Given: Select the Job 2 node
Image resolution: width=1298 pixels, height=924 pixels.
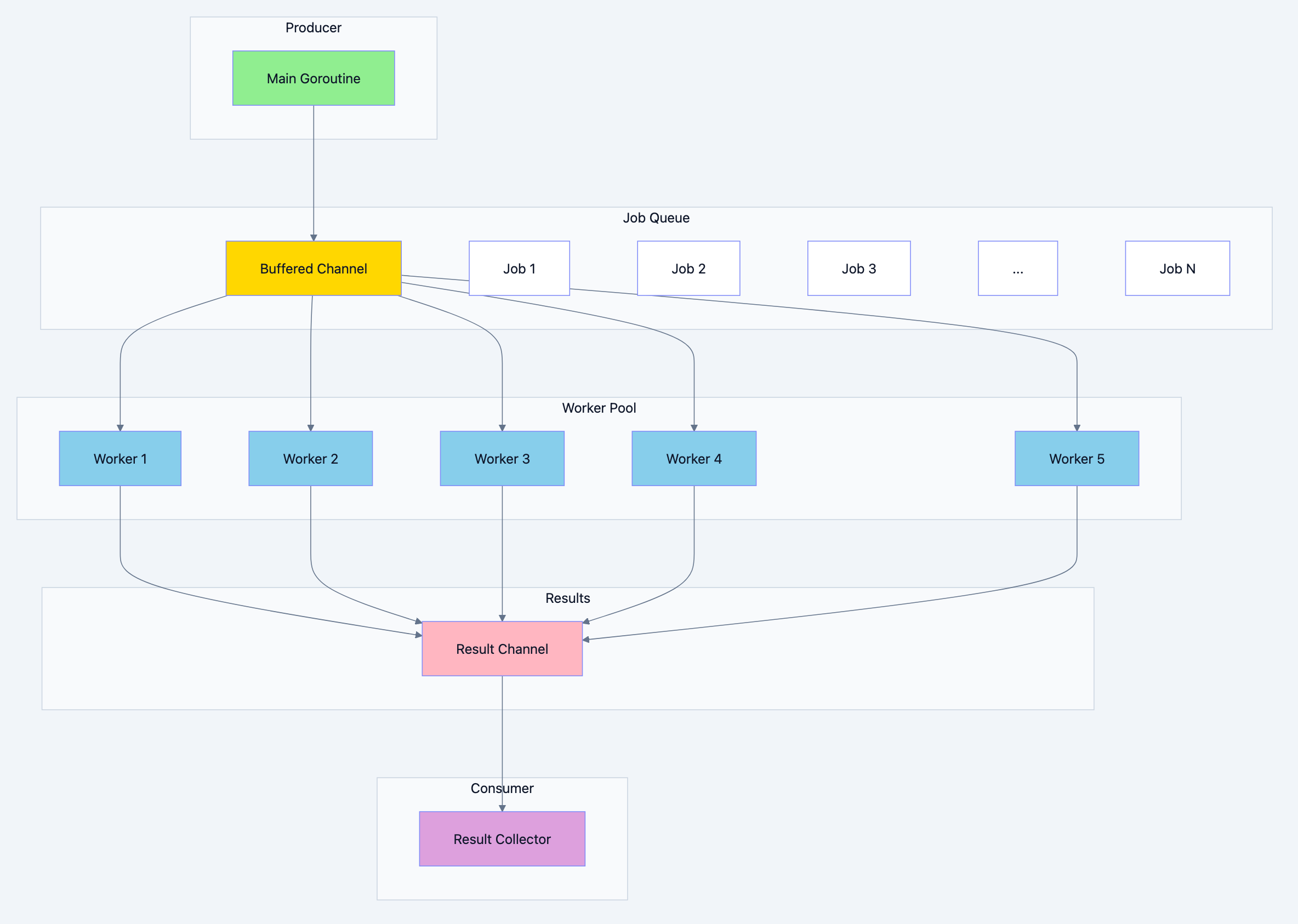Looking at the screenshot, I should [688, 268].
